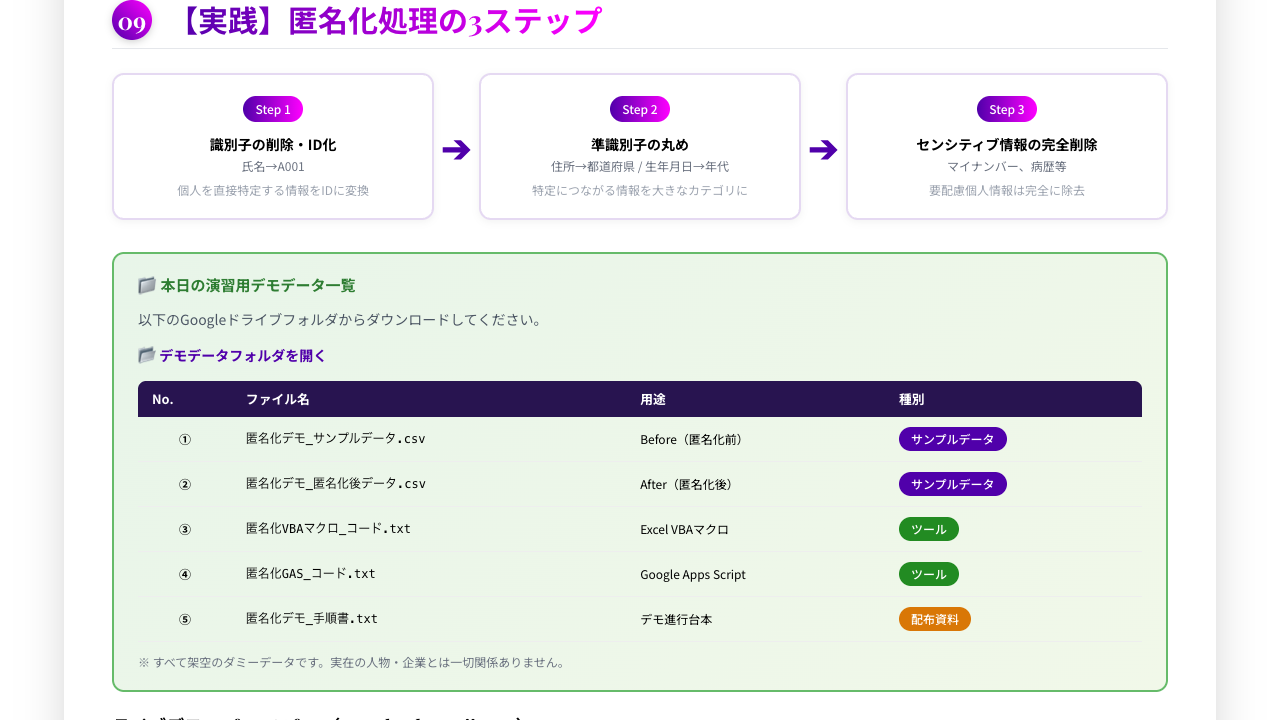1280x720 pixels.
Task: Click the 09 section number badge
Action: [x=132, y=21]
